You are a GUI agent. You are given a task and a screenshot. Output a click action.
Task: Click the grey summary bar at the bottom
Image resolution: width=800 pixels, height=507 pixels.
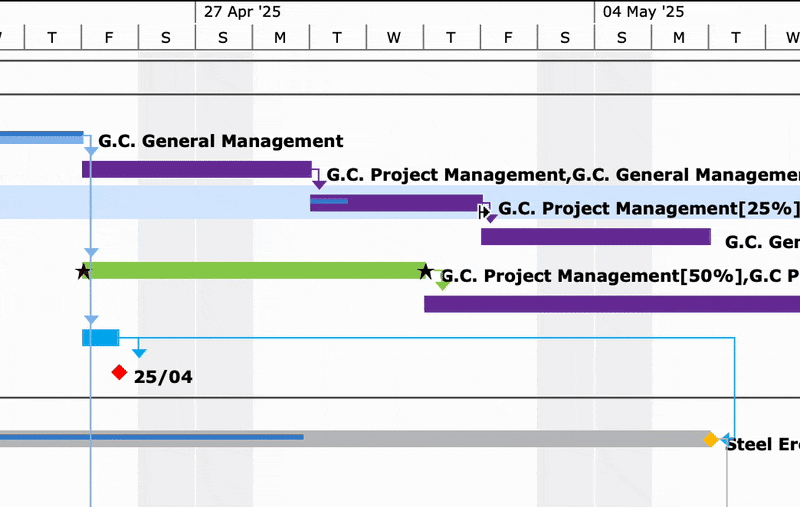[356, 439]
